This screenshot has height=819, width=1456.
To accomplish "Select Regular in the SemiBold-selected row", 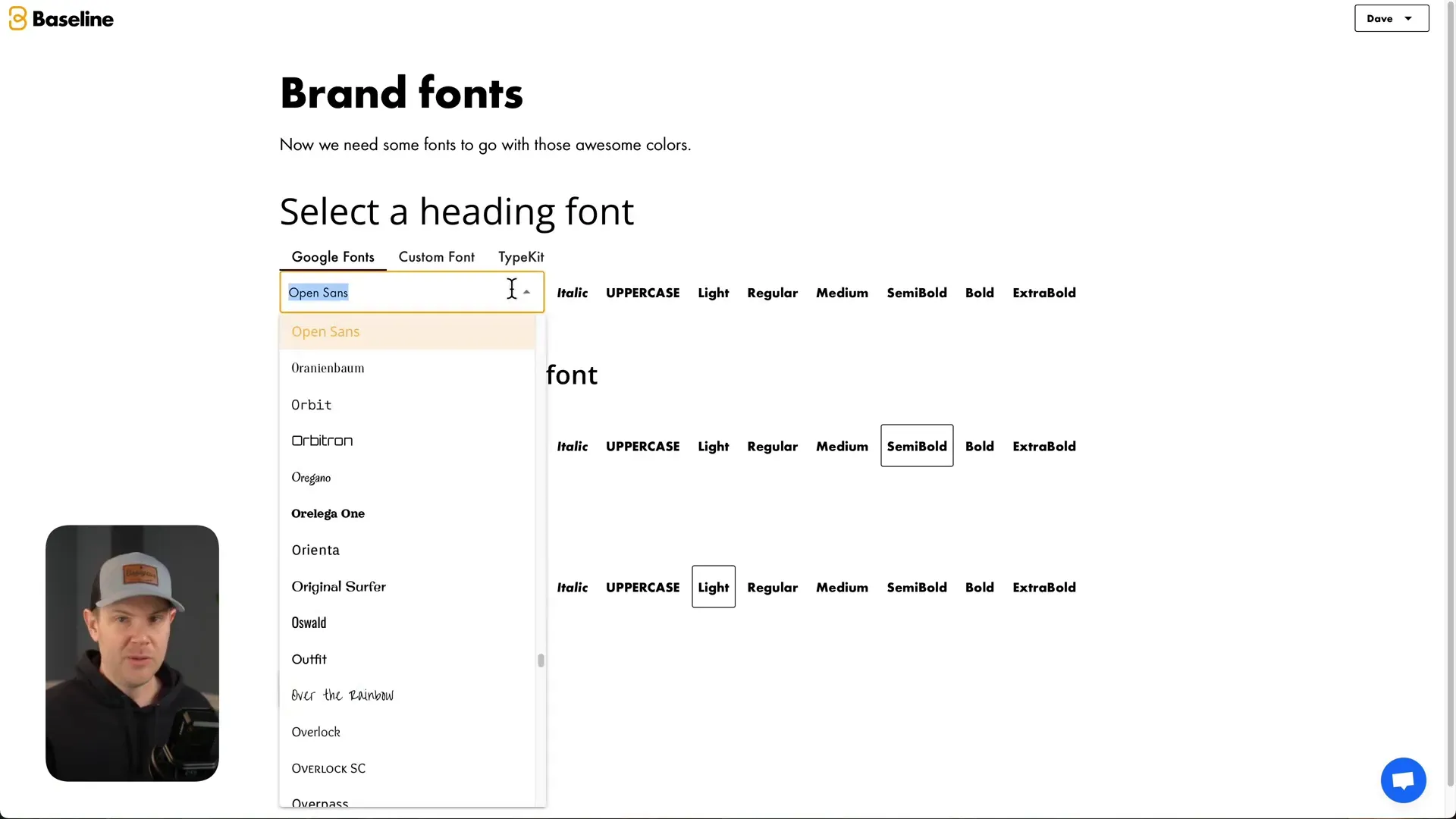I will 772,446.
